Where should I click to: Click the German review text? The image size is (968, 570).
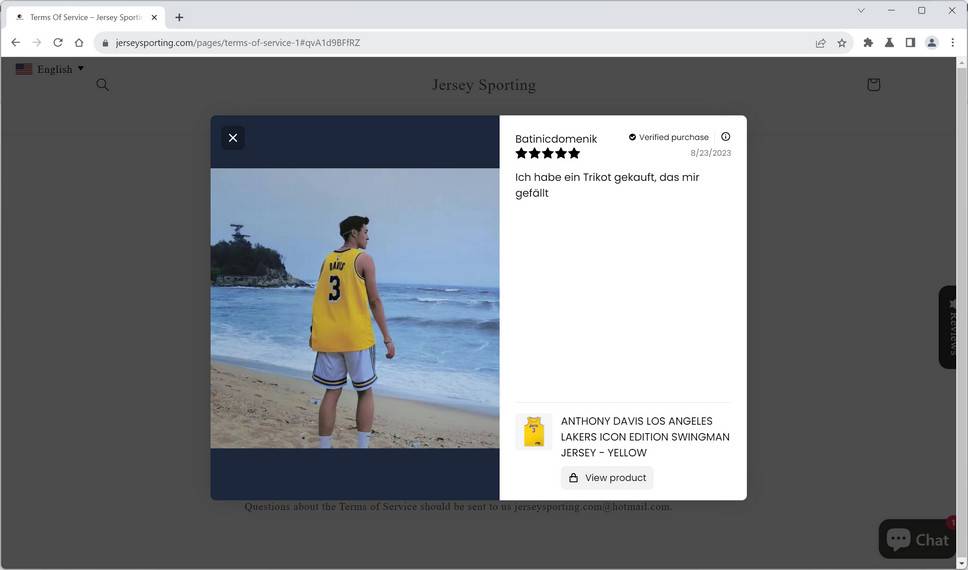click(x=607, y=185)
